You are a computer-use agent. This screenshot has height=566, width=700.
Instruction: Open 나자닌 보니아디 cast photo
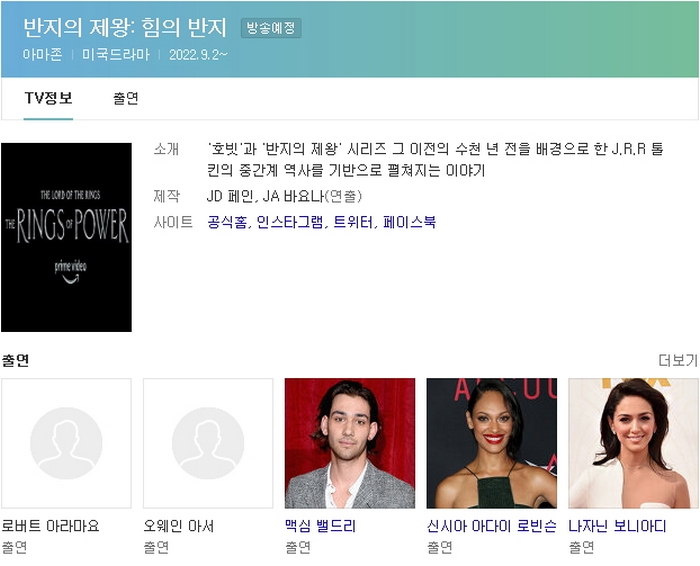point(633,443)
